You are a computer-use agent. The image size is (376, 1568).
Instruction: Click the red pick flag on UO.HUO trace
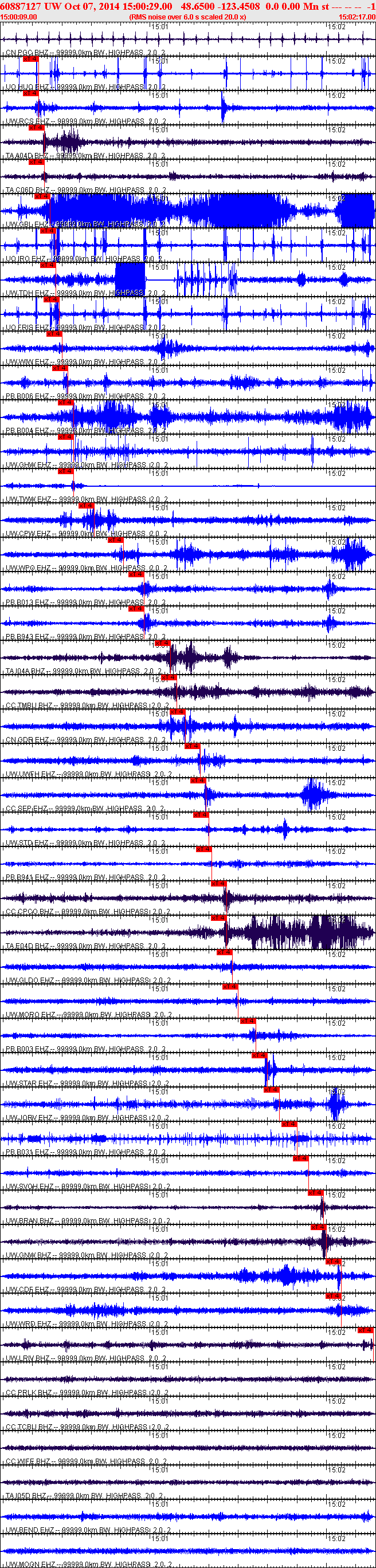[x=30, y=59]
